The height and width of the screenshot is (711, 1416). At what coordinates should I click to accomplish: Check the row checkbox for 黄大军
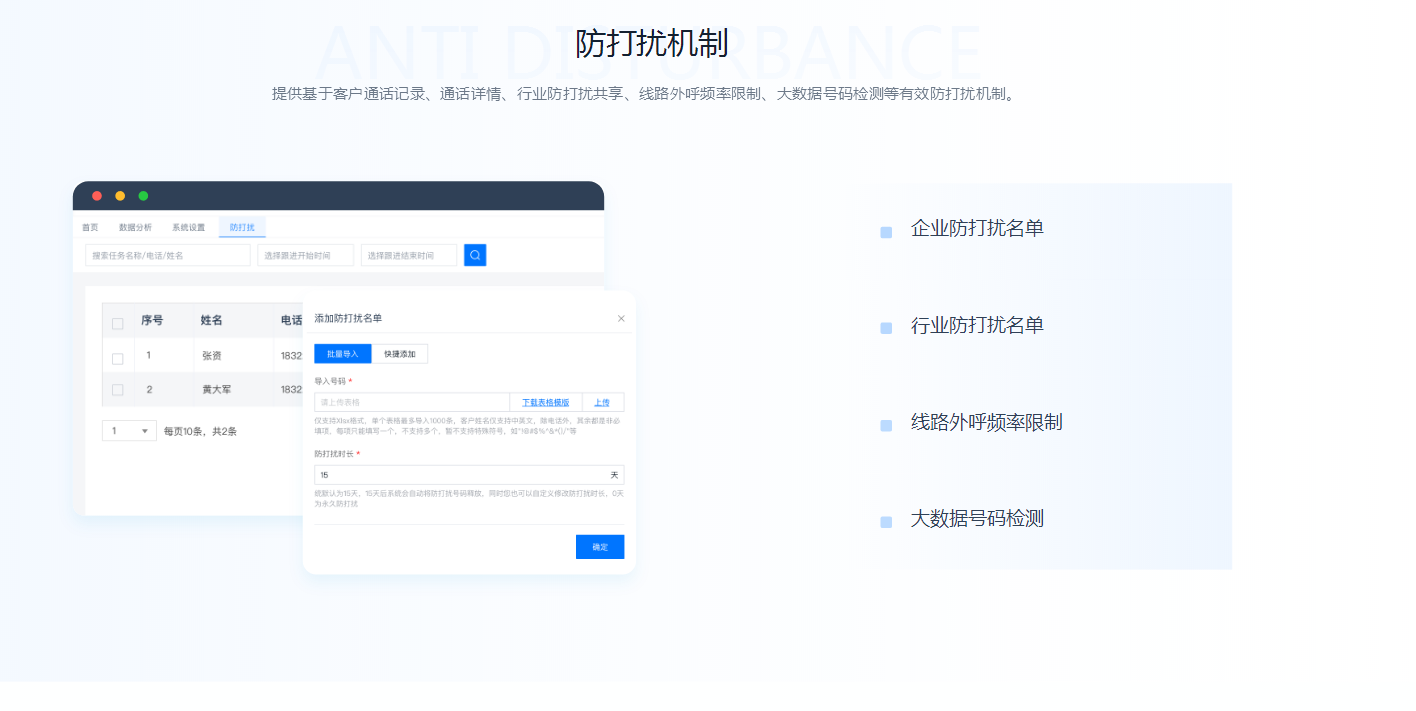click(118, 390)
